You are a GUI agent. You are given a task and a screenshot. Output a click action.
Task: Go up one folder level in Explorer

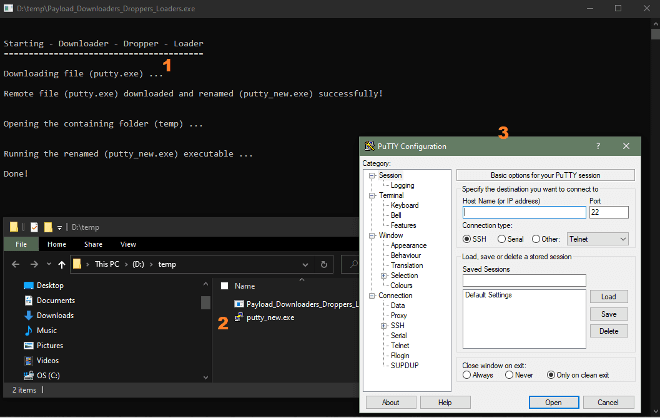[61, 264]
